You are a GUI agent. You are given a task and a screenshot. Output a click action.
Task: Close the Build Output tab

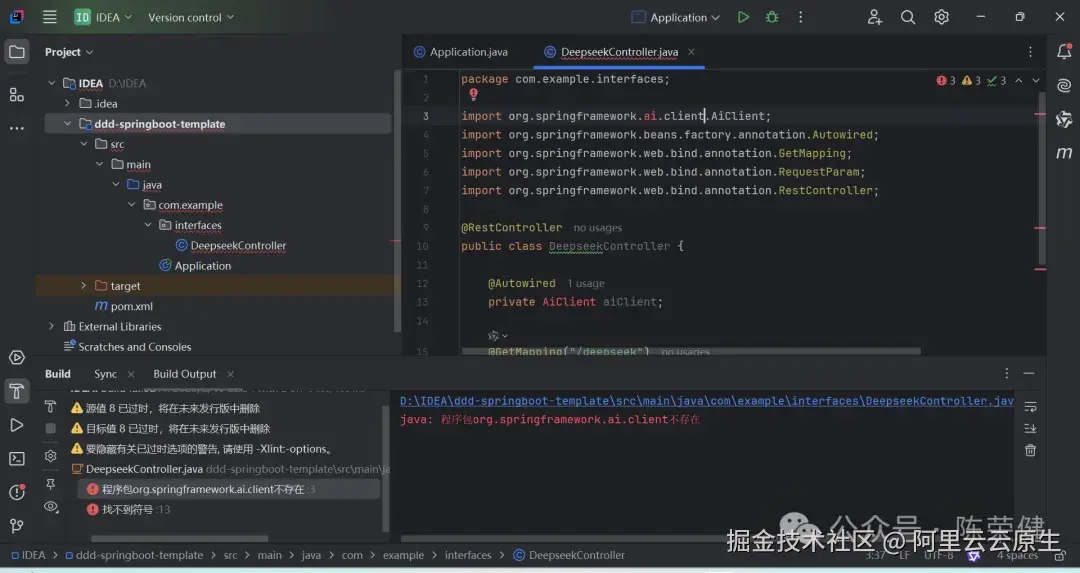click(x=231, y=374)
